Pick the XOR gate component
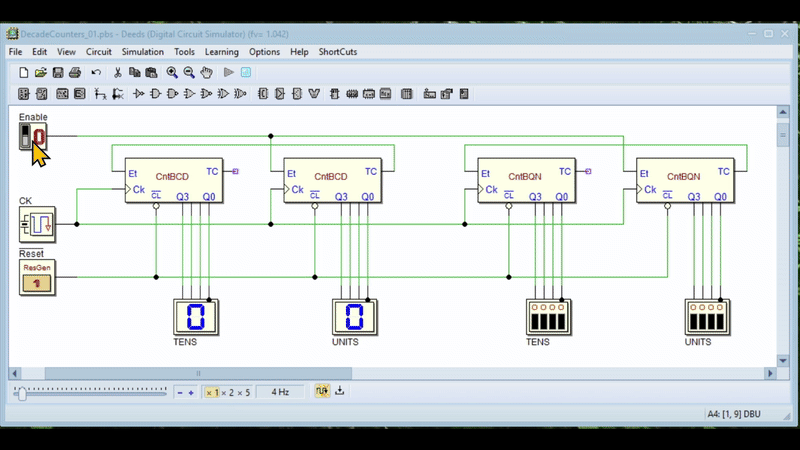Screen dimensions: 800x450 point(223,94)
